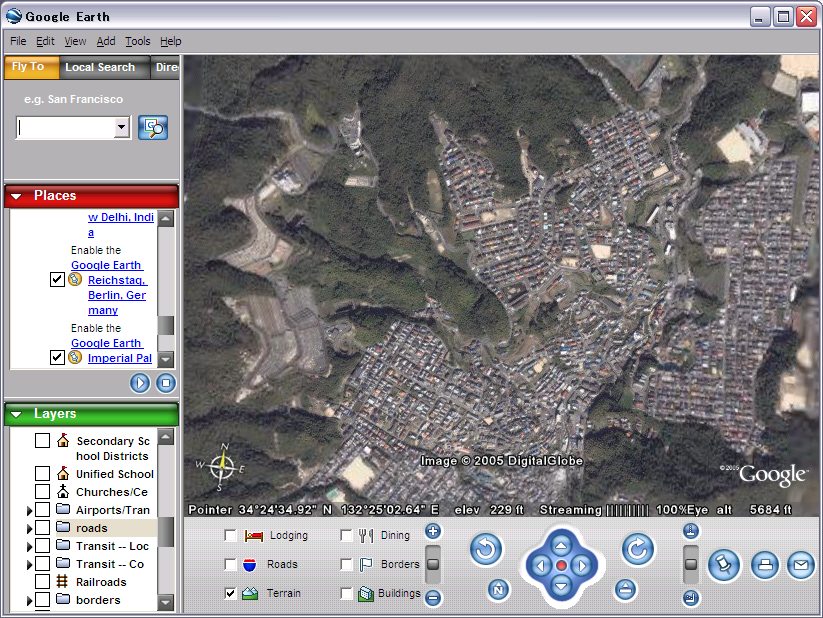
Task: Switch to the Local Search tab
Action: (100, 67)
